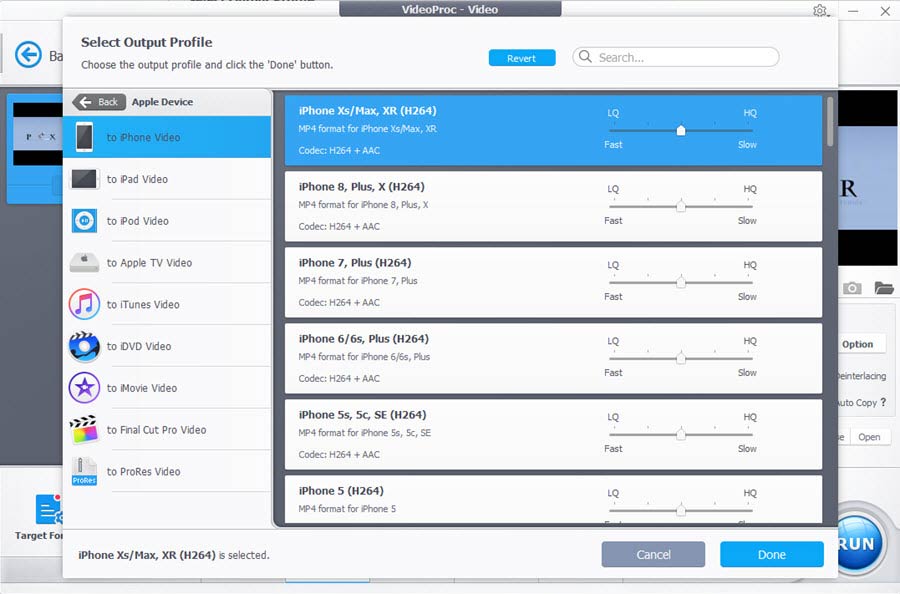
Task: Click the Apple TV icon
Action: pyautogui.click(x=84, y=262)
